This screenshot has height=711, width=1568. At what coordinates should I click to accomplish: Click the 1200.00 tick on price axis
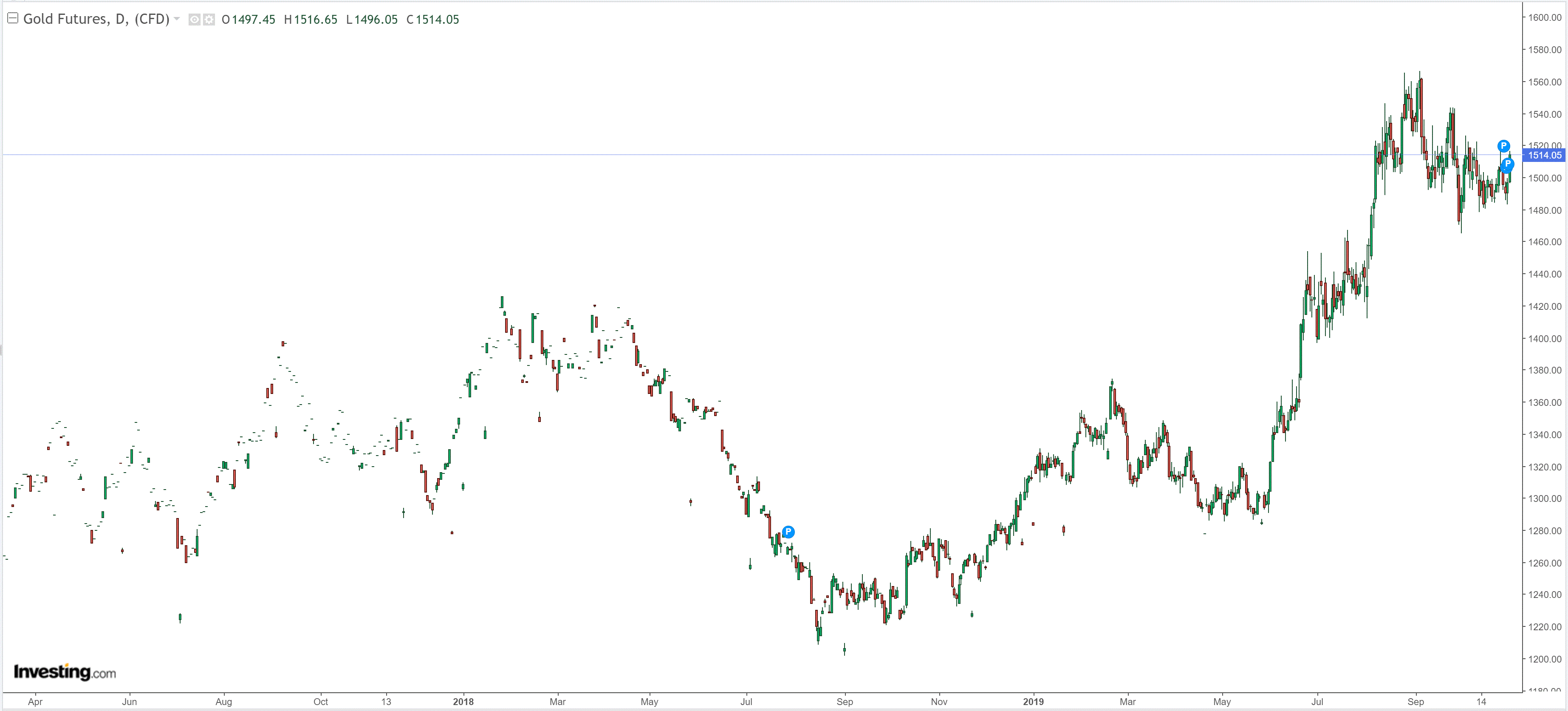[1544, 659]
